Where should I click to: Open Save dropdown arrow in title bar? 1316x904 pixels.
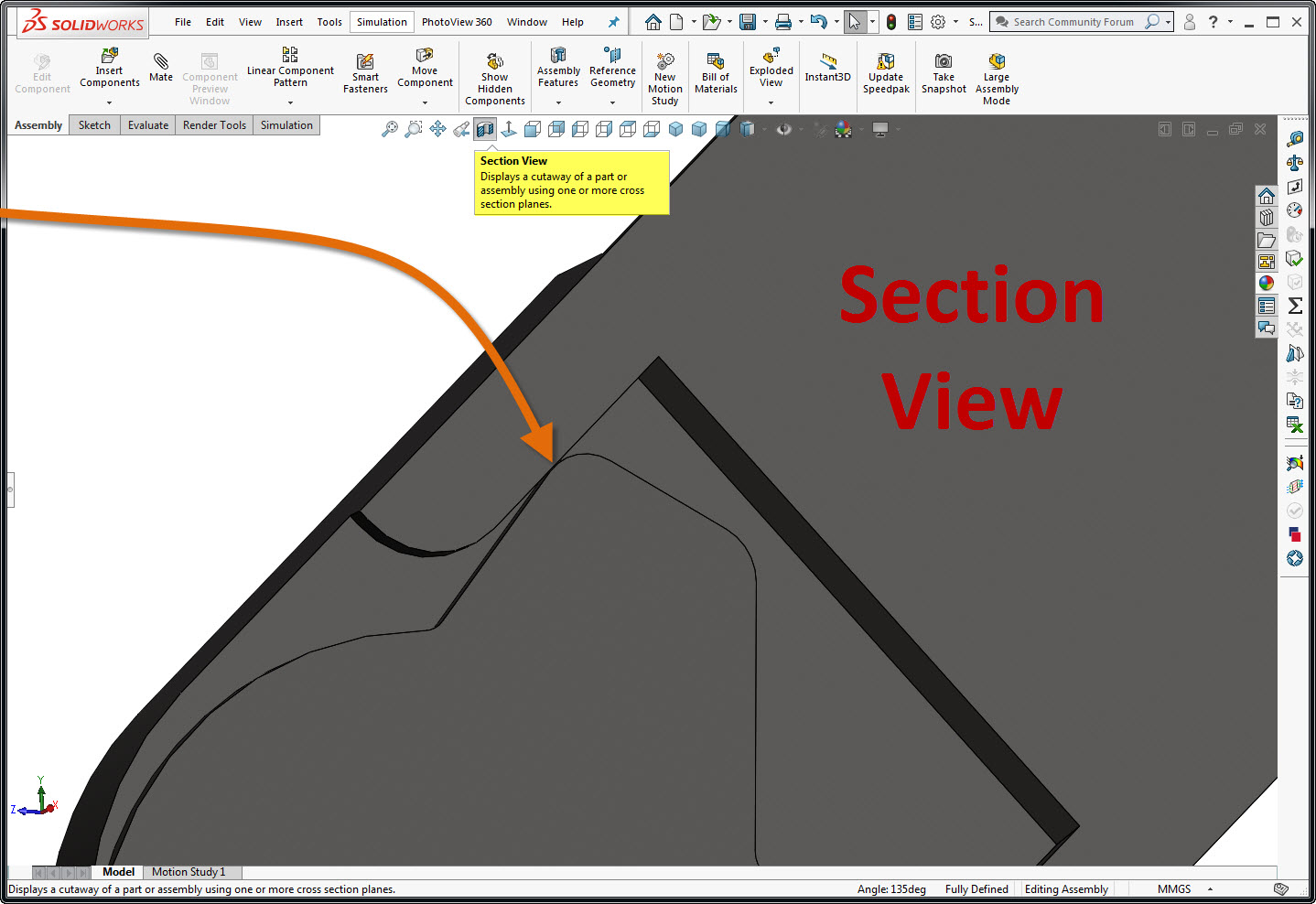765,22
